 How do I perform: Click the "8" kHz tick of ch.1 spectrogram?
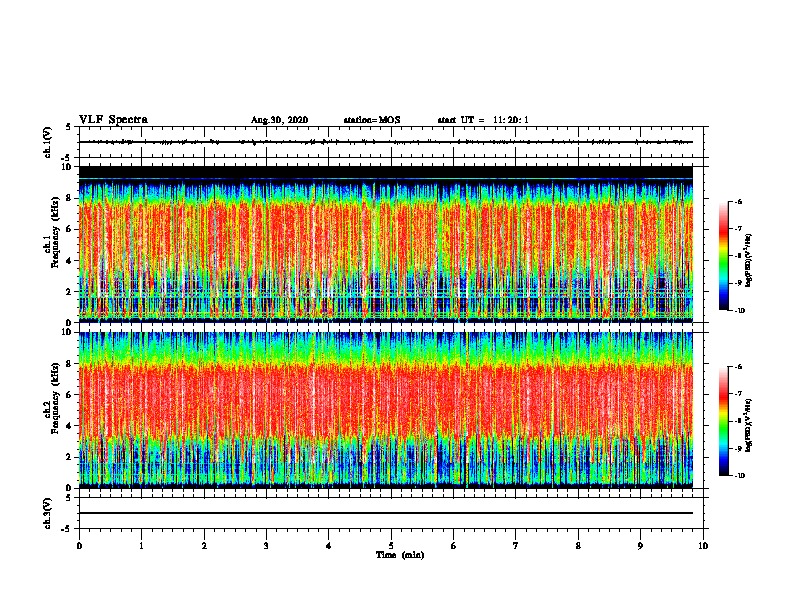(x=69, y=198)
